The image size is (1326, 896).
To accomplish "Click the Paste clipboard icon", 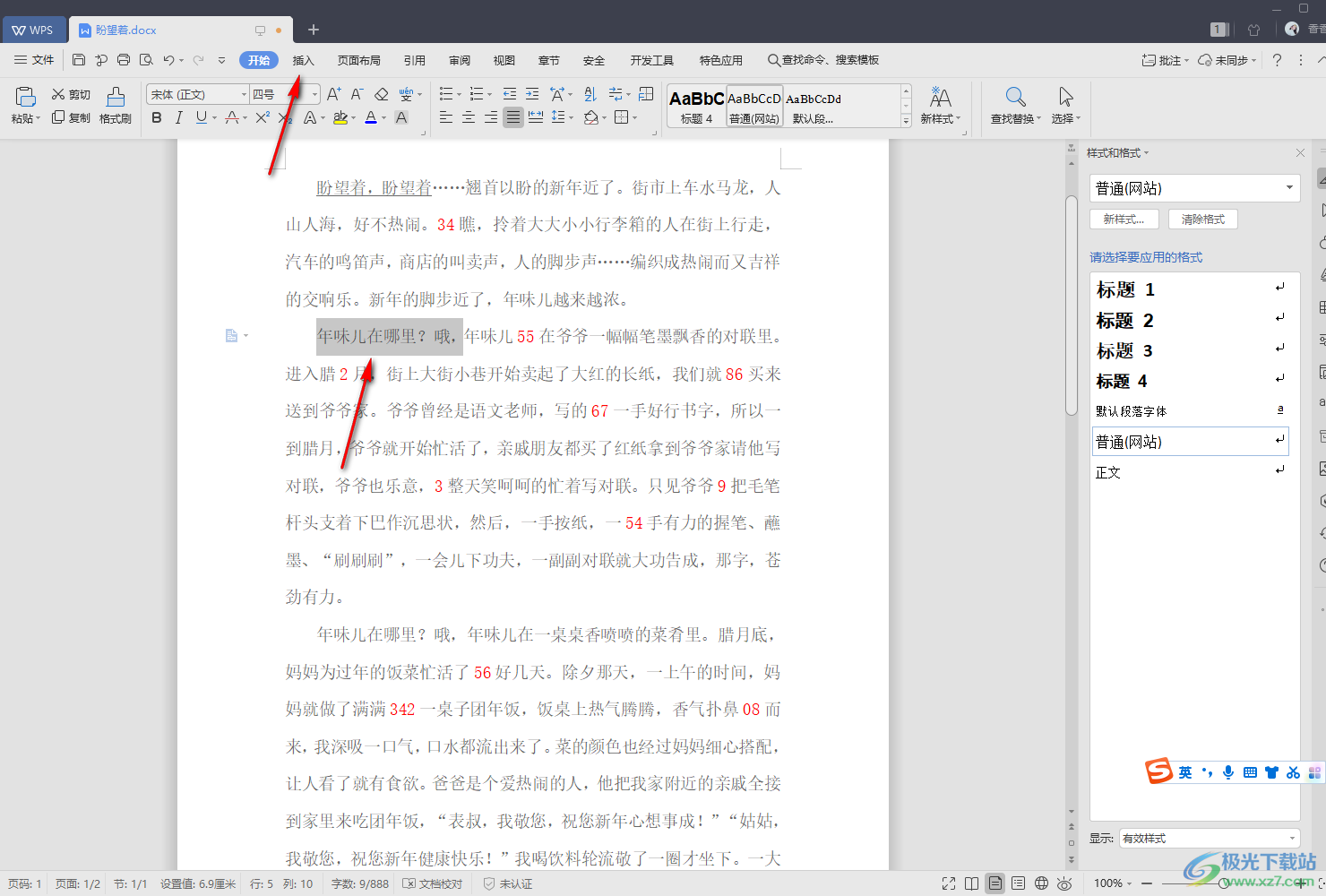I will tap(25, 96).
